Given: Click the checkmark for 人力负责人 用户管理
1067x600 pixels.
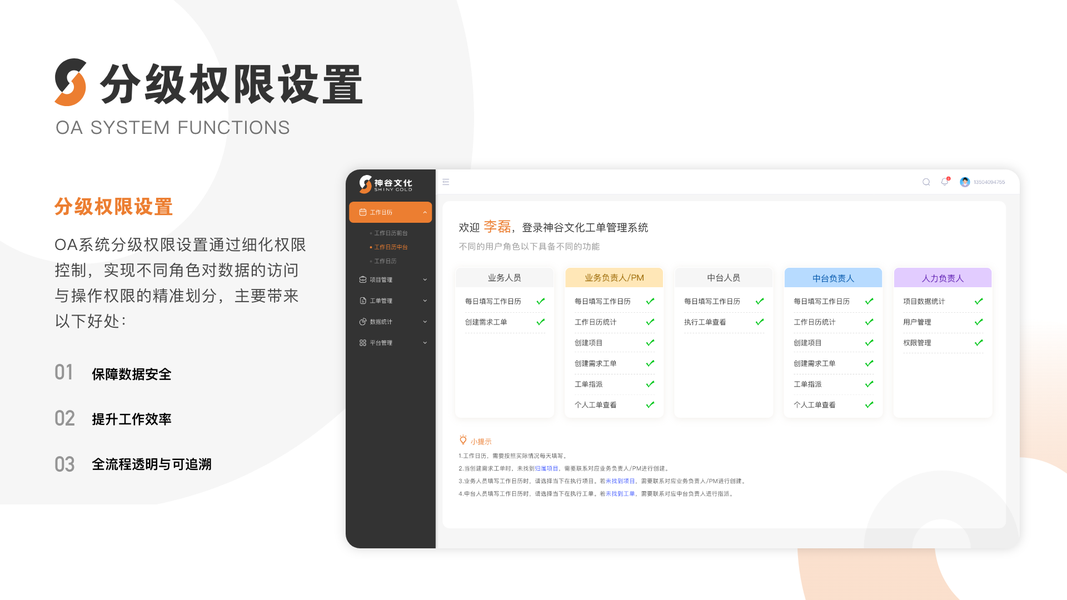Looking at the screenshot, I should (x=979, y=322).
